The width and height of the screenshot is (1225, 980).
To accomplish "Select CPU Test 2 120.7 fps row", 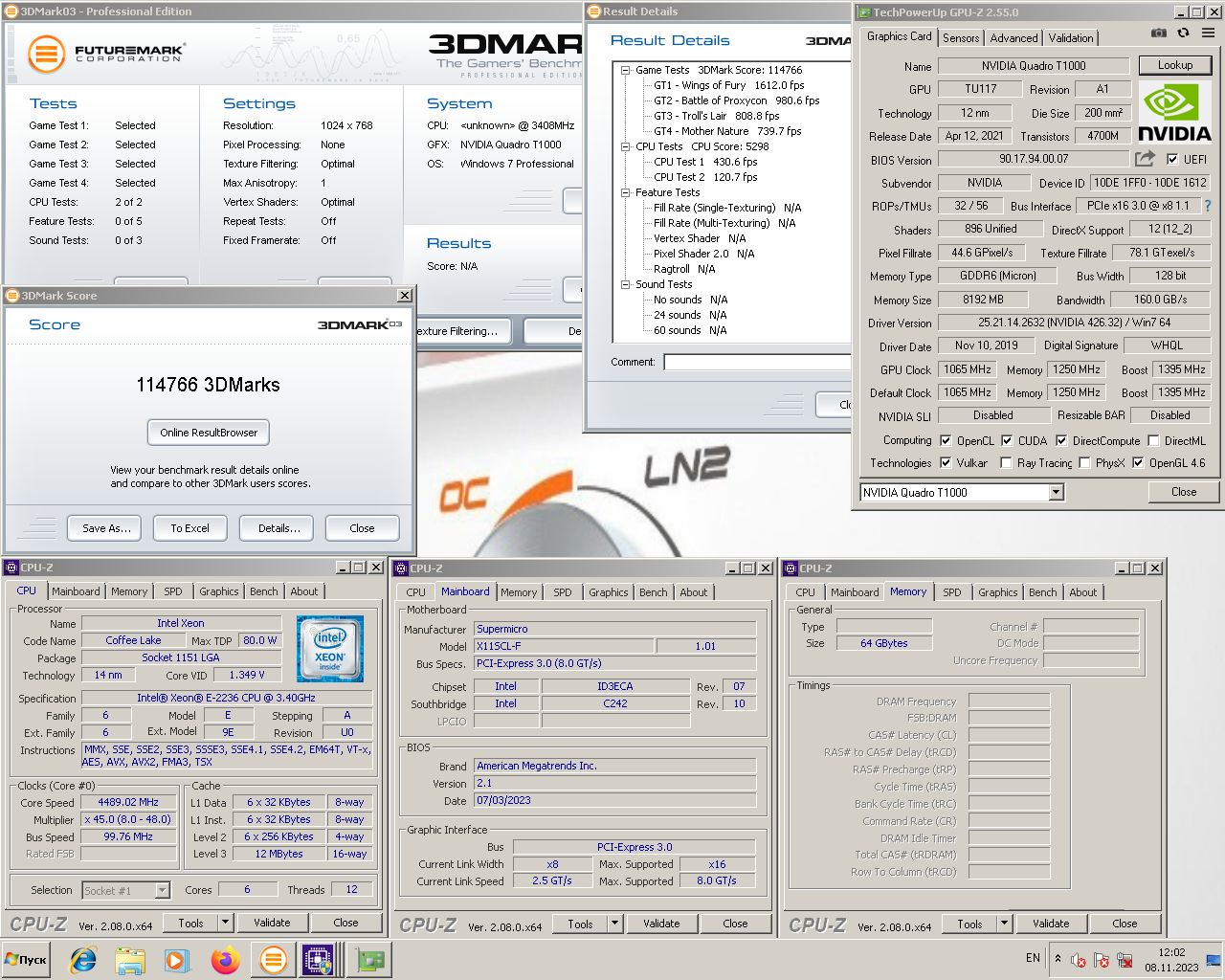I will coord(705,177).
